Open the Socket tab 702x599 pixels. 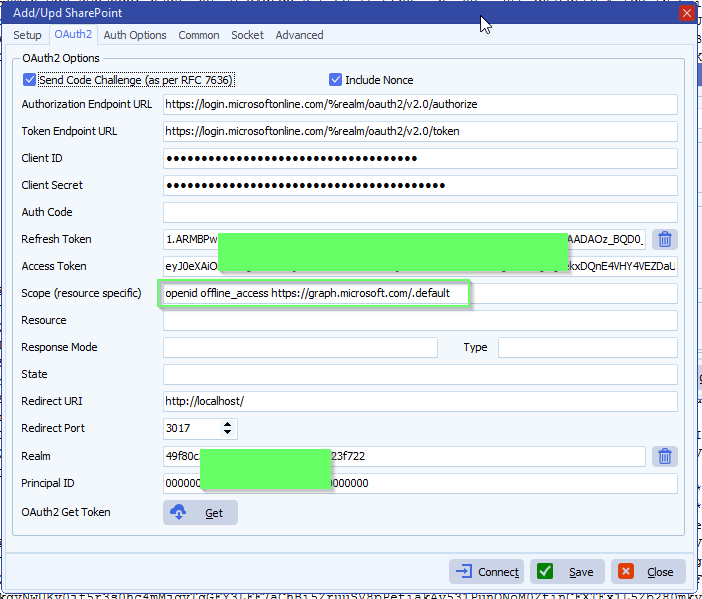pyautogui.click(x=247, y=35)
